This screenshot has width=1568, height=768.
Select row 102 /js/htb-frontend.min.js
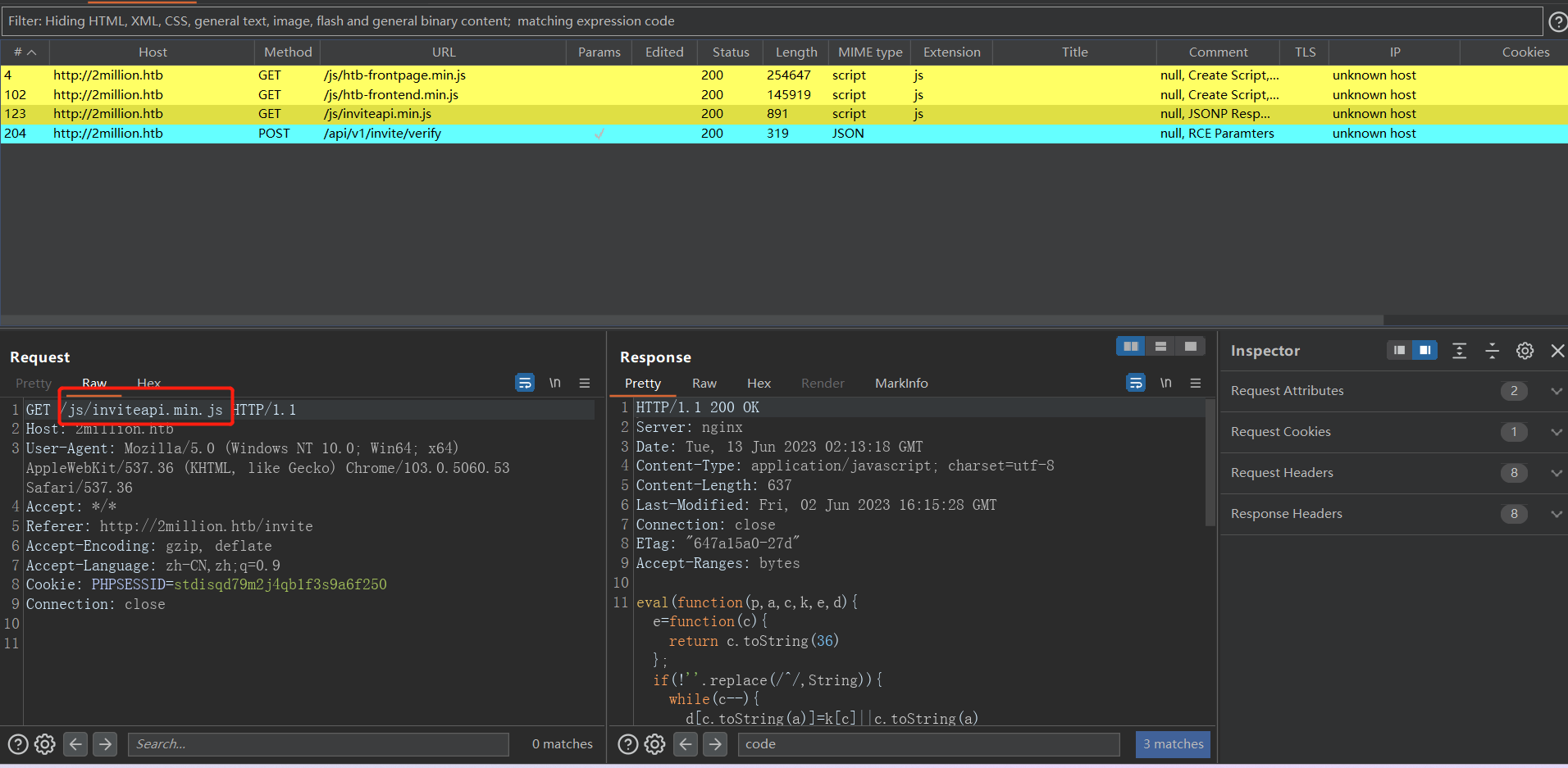(x=784, y=94)
